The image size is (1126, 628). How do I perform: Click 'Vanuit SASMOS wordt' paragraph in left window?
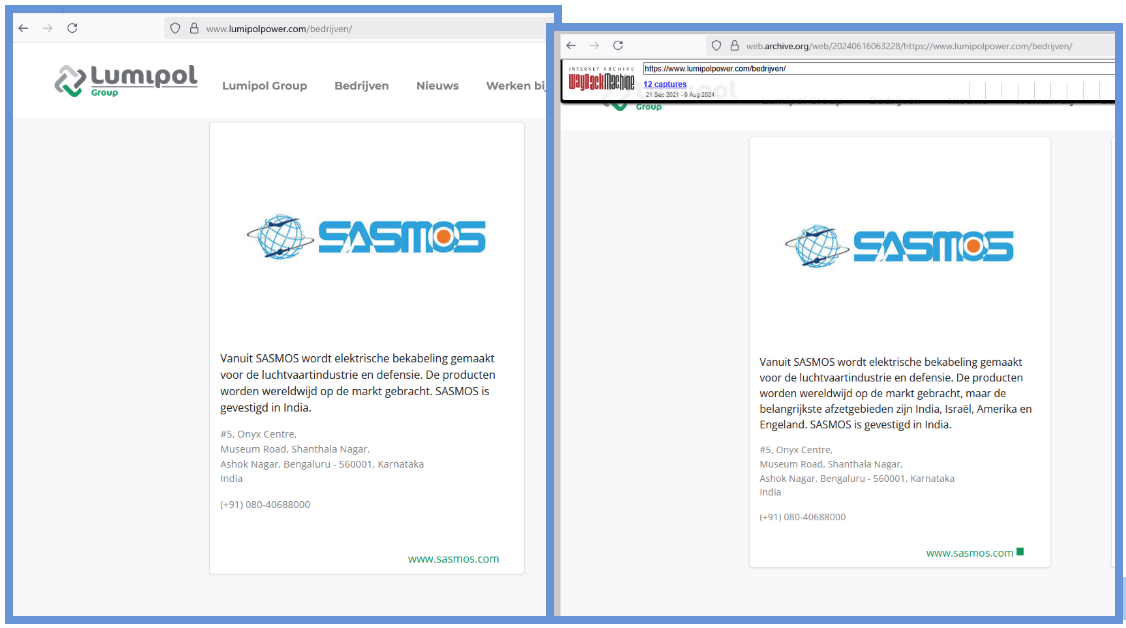(358, 383)
